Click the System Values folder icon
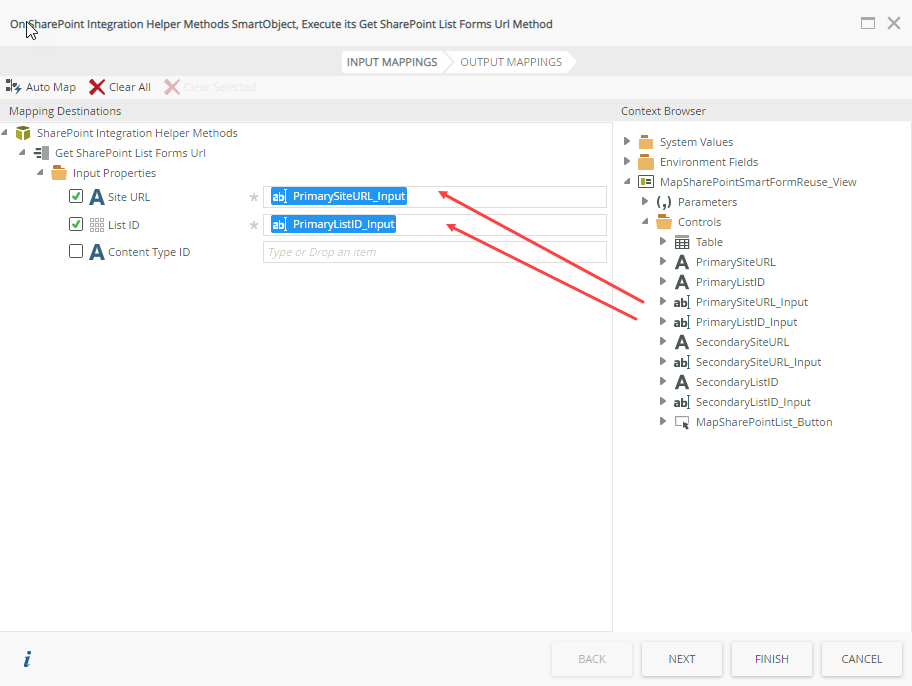 (646, 142)
